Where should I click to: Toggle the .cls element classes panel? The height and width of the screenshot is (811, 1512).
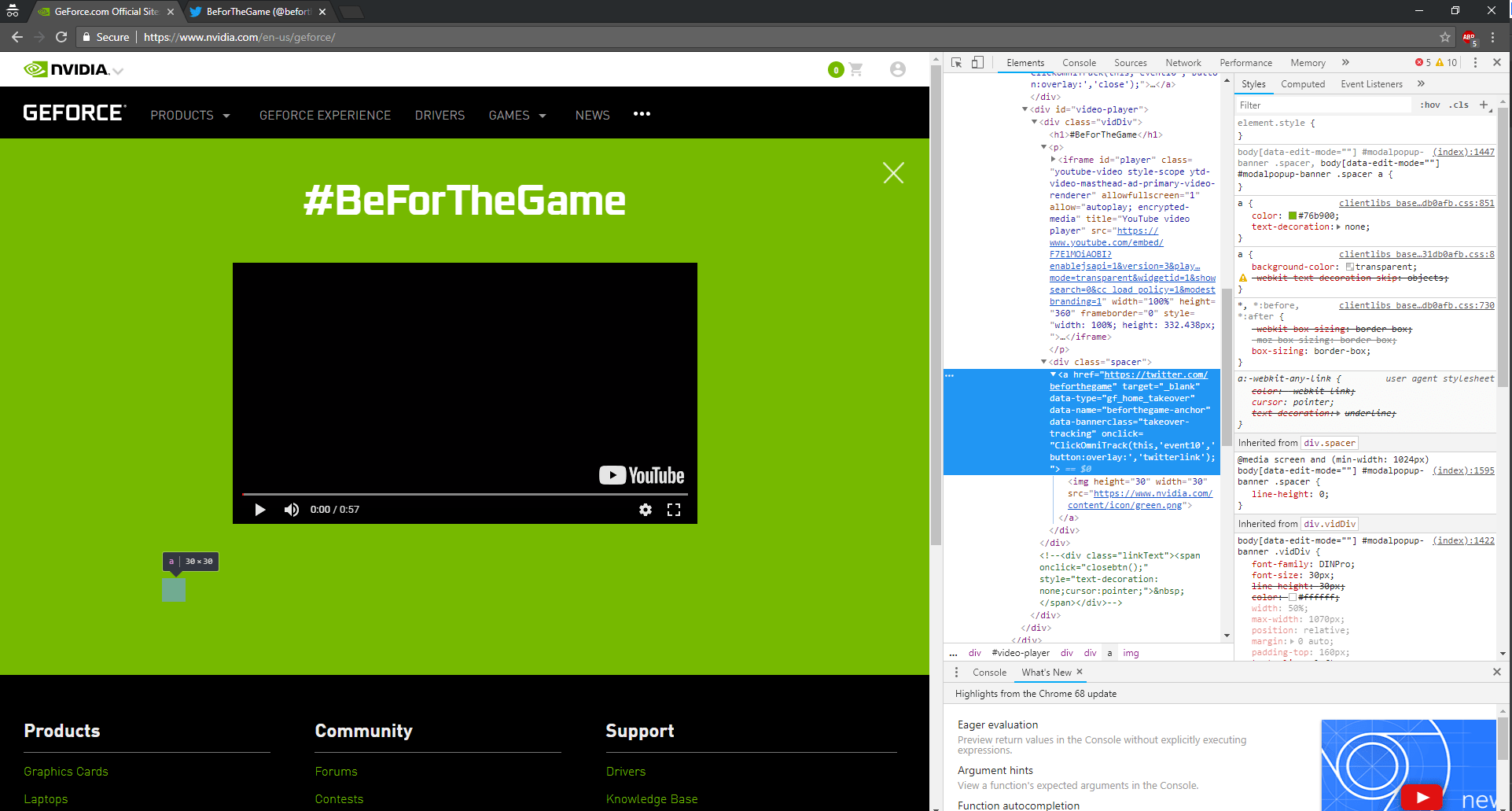tap(1460, 105)
